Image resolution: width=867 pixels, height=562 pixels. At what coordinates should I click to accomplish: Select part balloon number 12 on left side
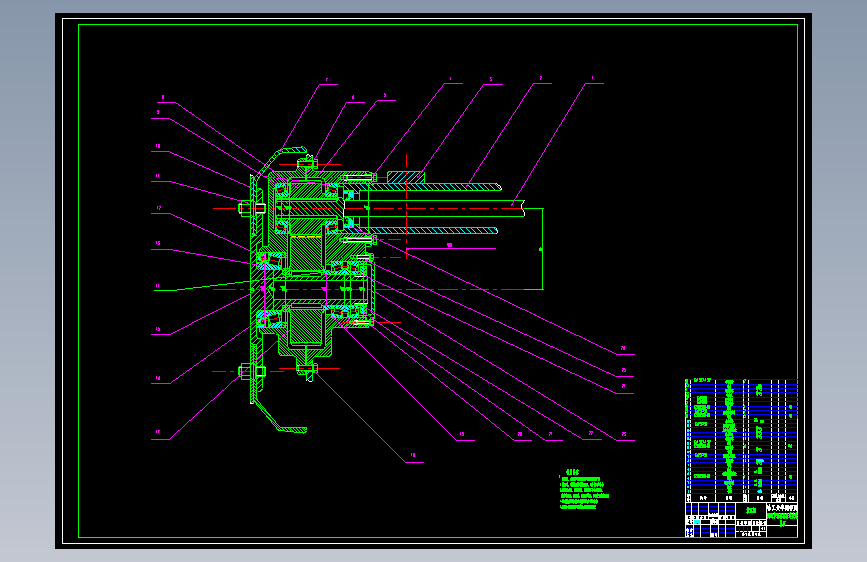(159, 208)
